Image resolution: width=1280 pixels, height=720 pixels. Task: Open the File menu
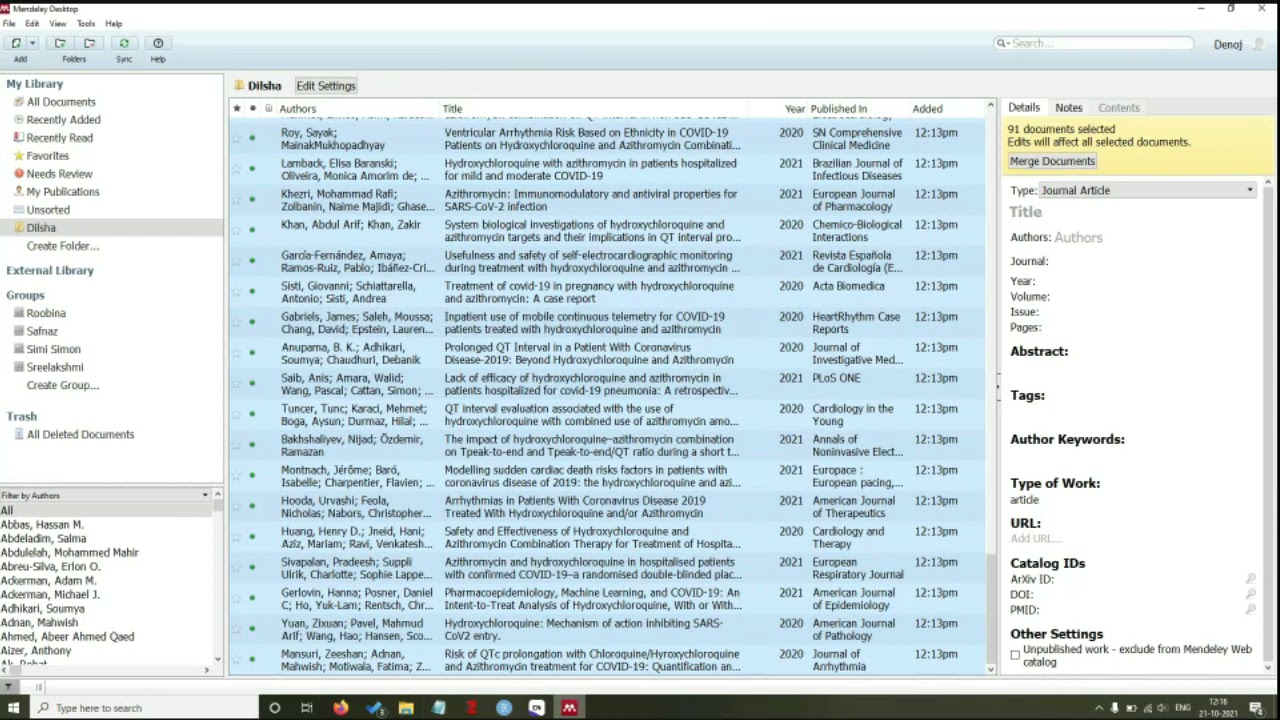point(9,23)
